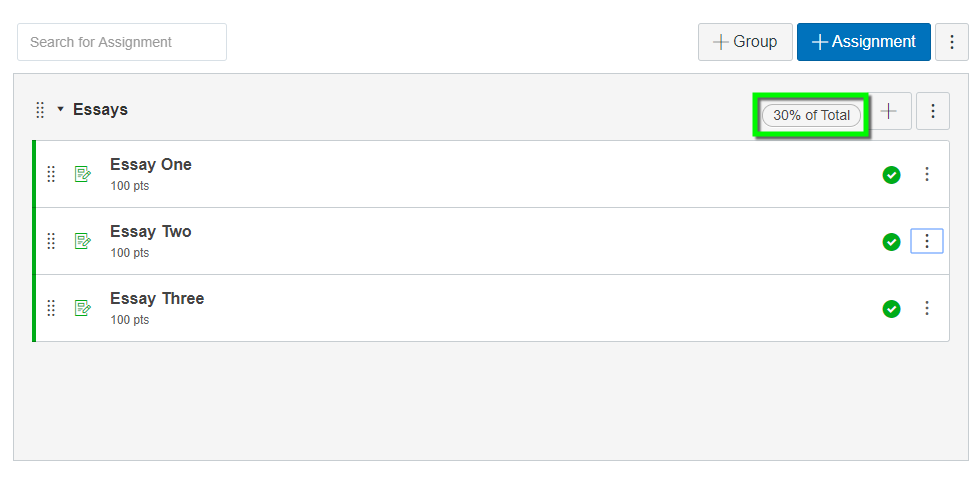Open the Essay Three options menu

click(x=927, y=308)
